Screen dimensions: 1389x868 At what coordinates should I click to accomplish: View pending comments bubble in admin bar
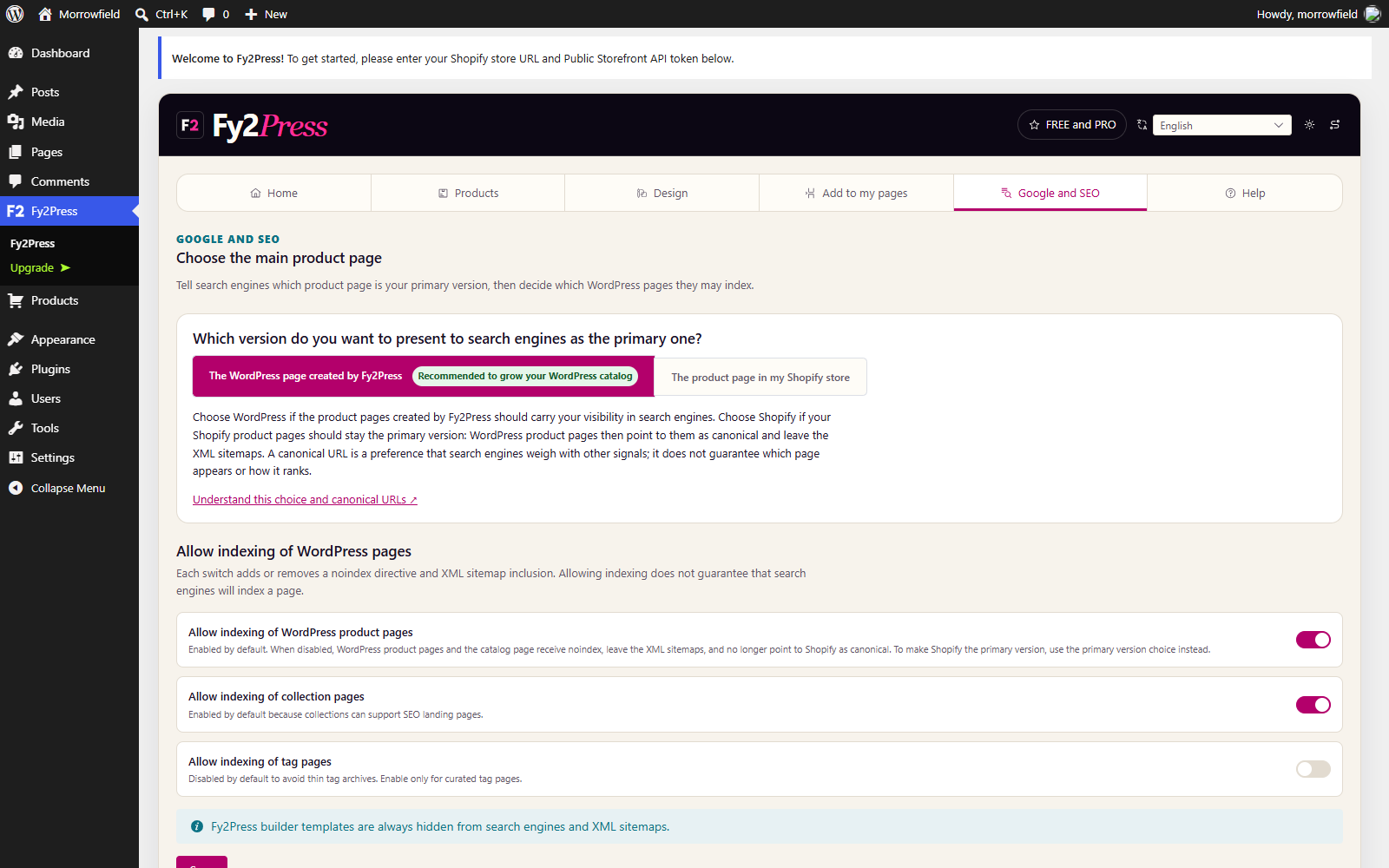[215, 14]
